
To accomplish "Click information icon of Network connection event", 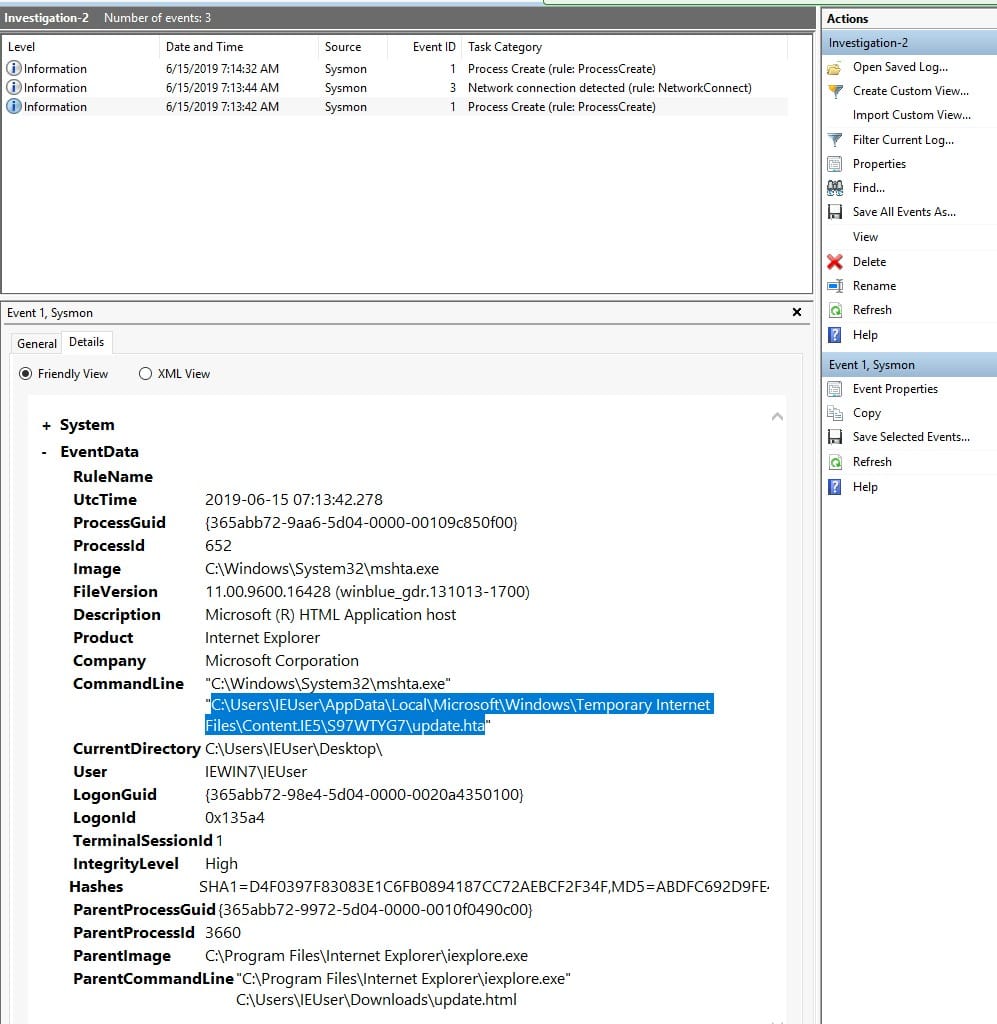I will [x=14, y=88].
